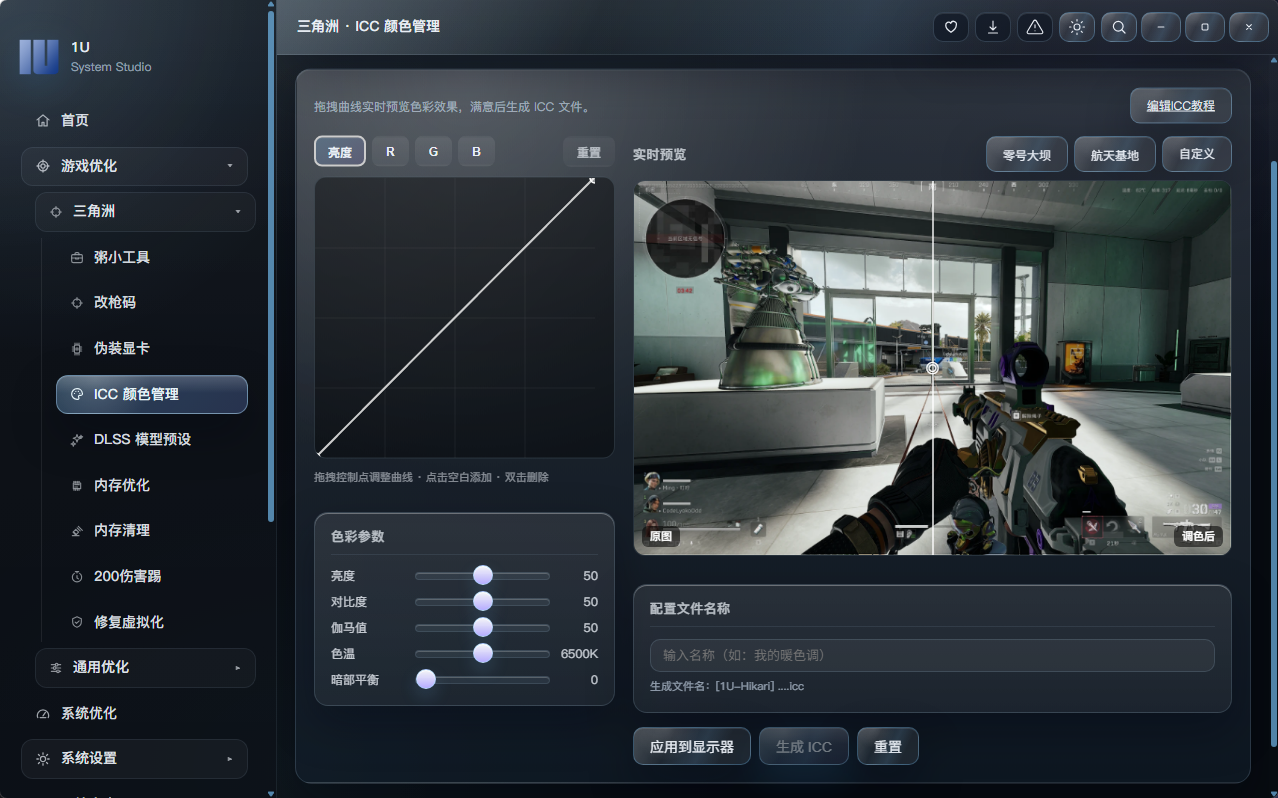
Task: Open search with magnifier icon
Action: click(x=1118, y=27)
